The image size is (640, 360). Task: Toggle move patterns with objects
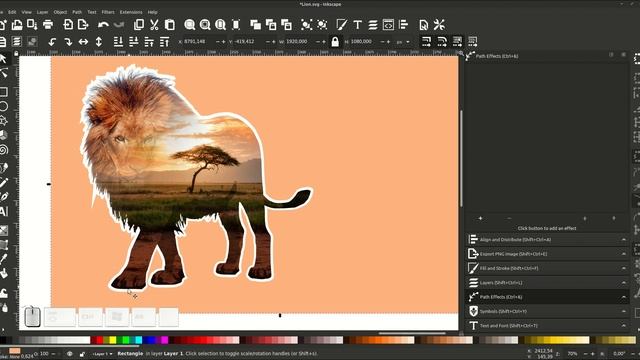pos(473,41)
